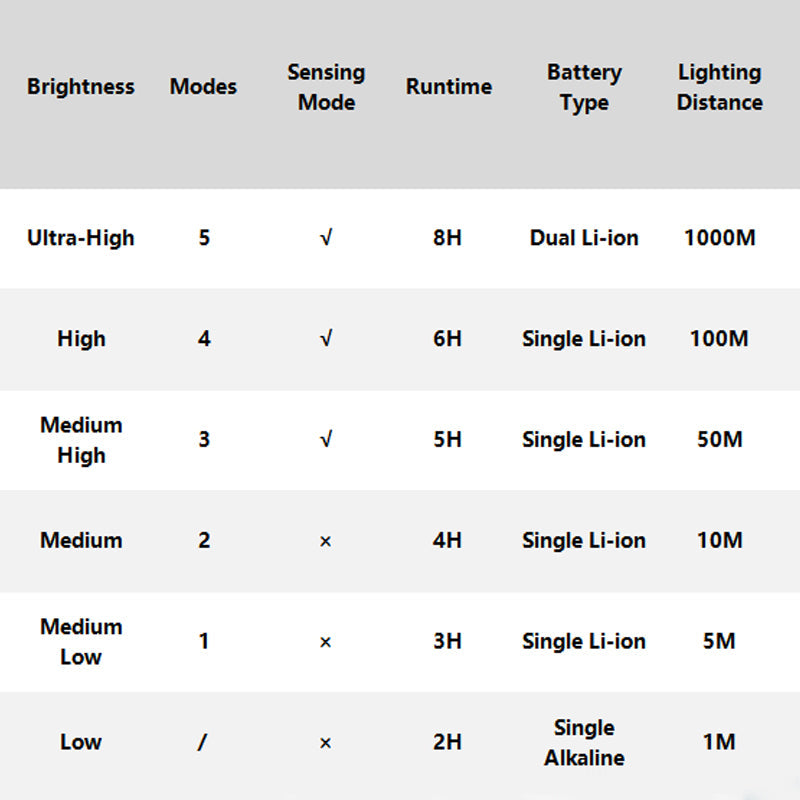The height and width of the screenshot is (800, 800).
Task: Click the 1000M lighting distance value
Action: (x=719, y=238)
